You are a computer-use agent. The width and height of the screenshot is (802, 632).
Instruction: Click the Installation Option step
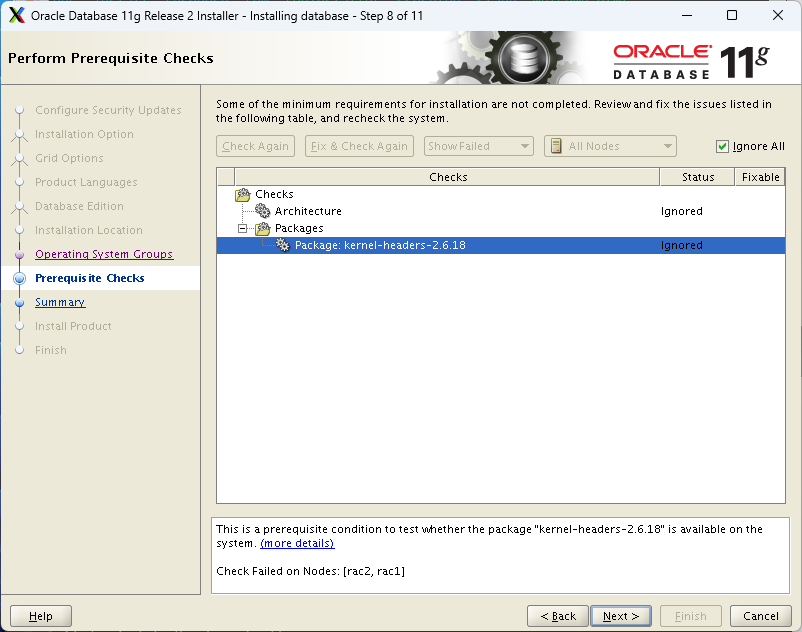[84, 134]
